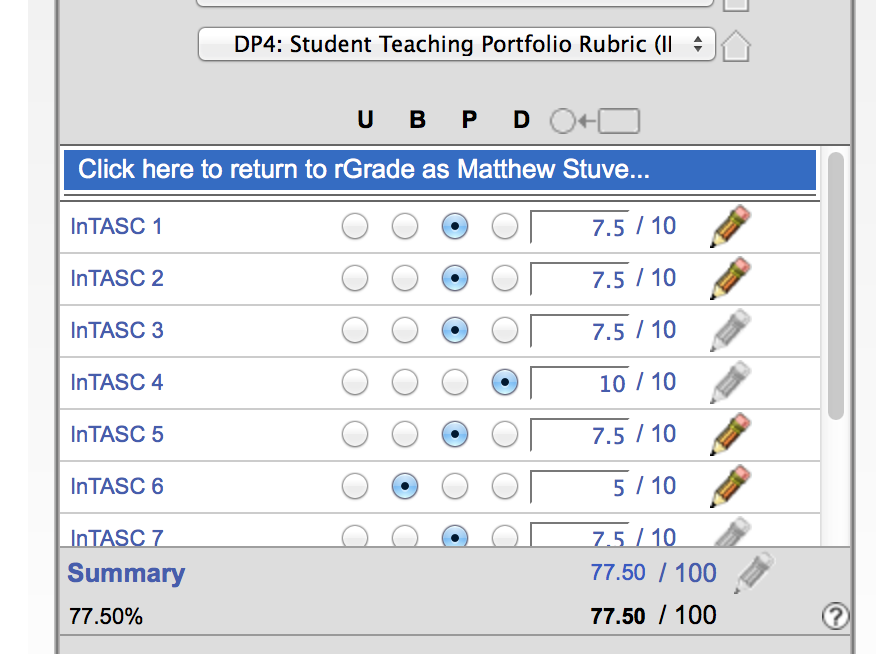The image size is (876, 654).
Task: Click the pencil icon for InTASC 1
Action: point(731,226)
